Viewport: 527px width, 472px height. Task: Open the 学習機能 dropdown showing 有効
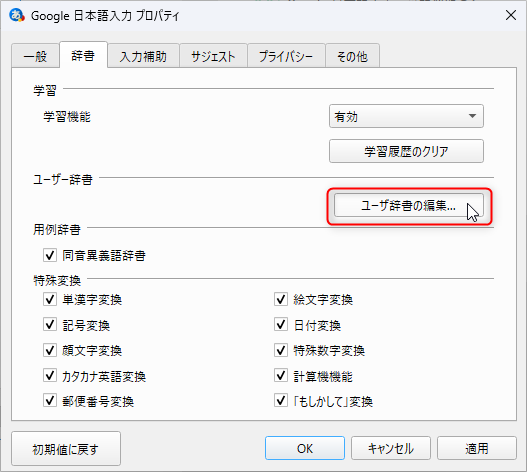[x=406, y=116]
